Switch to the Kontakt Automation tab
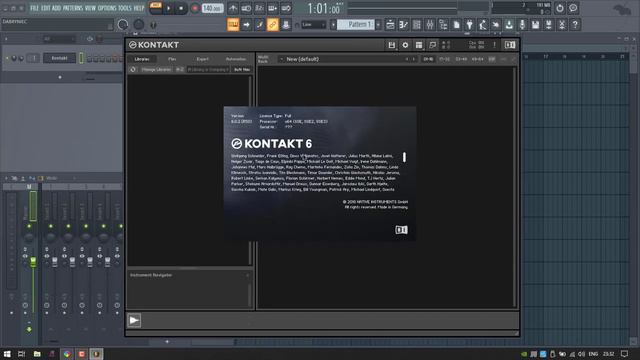This screenshot has height=360, width=640. [x=236, y=59]
